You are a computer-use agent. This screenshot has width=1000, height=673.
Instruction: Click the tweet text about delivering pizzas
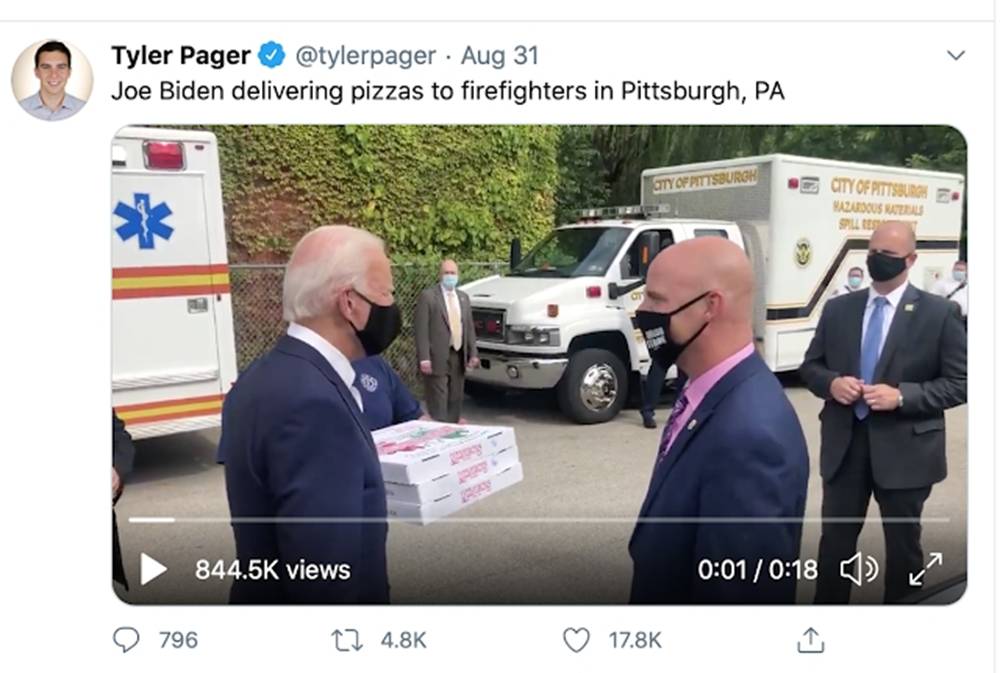[448, 91]
